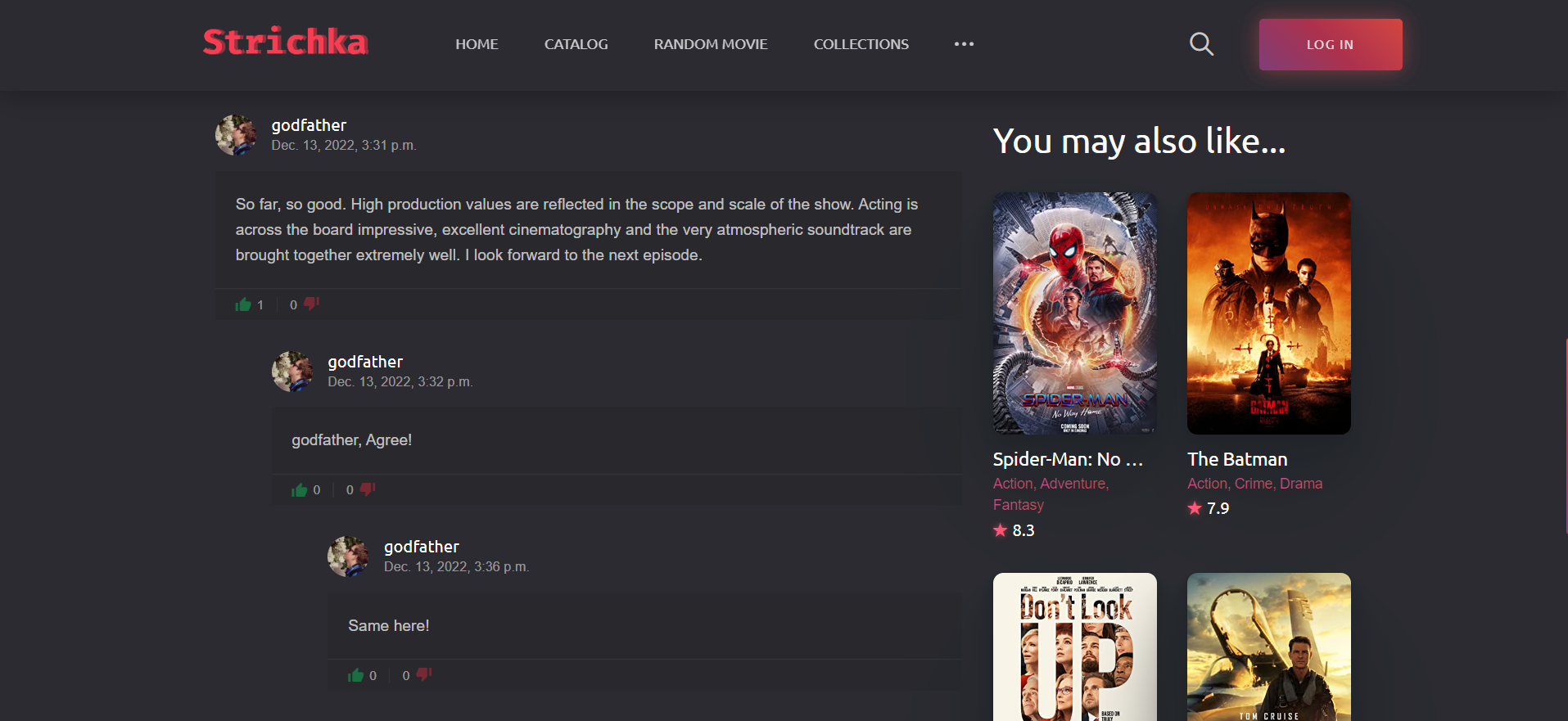The width and height of the screenshot is (1568, 721).
Task: Click the Strichka logo
Action: (286, 42)
